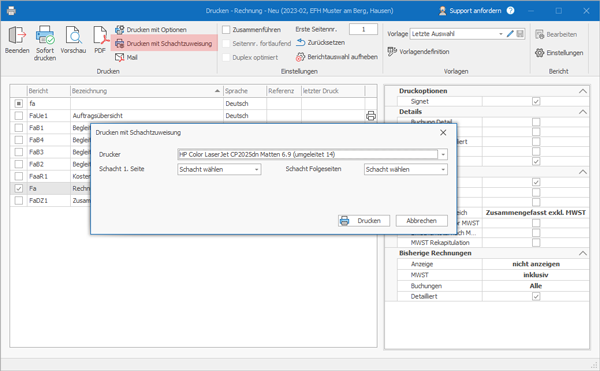Viewport: 600px width, 371px height.
Task: Click the Support anfordern link
Action: tap(470, 11)
